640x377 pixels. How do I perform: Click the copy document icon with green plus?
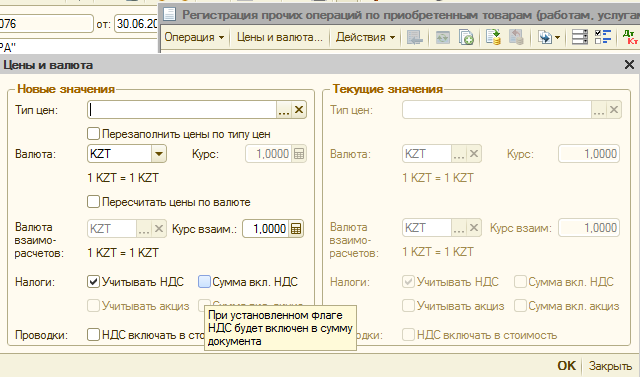466,37
